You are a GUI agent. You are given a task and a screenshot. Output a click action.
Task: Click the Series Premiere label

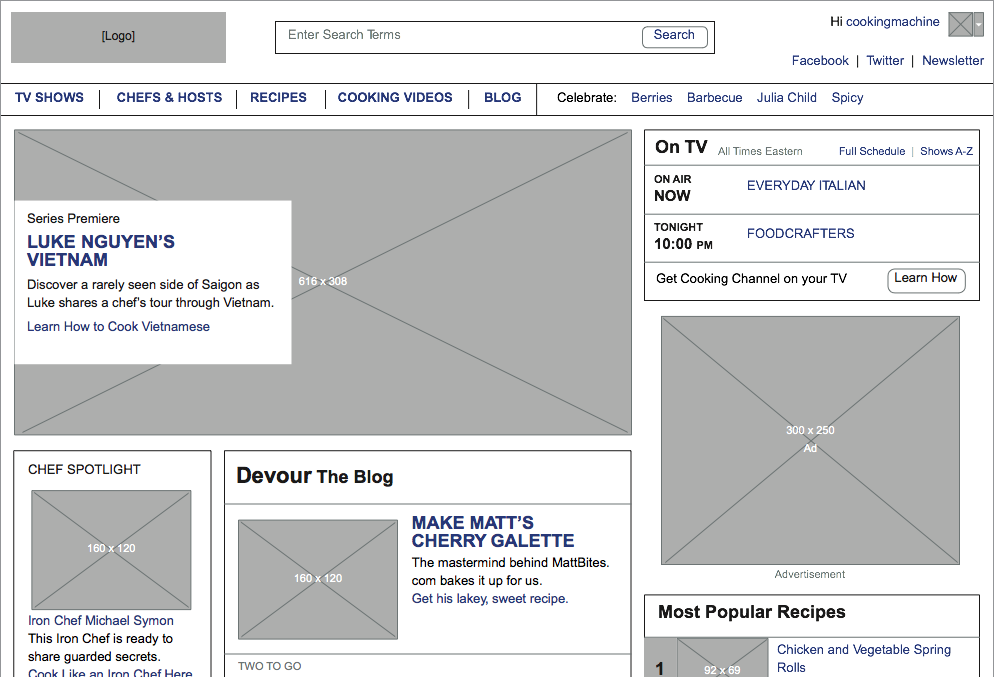coord(73,219)
